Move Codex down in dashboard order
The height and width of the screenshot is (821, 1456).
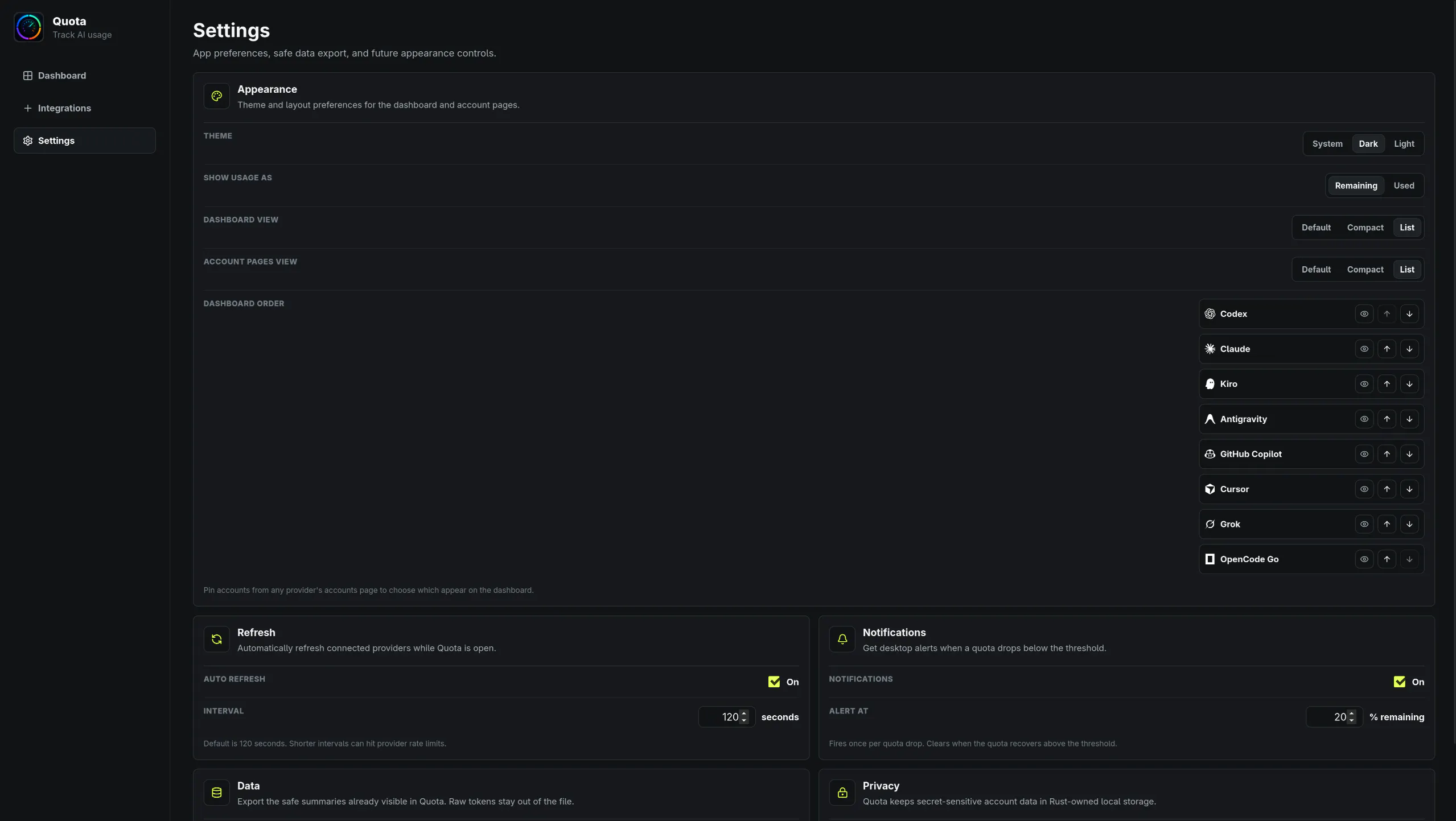pyautogui.click(x=1409, y=314)
